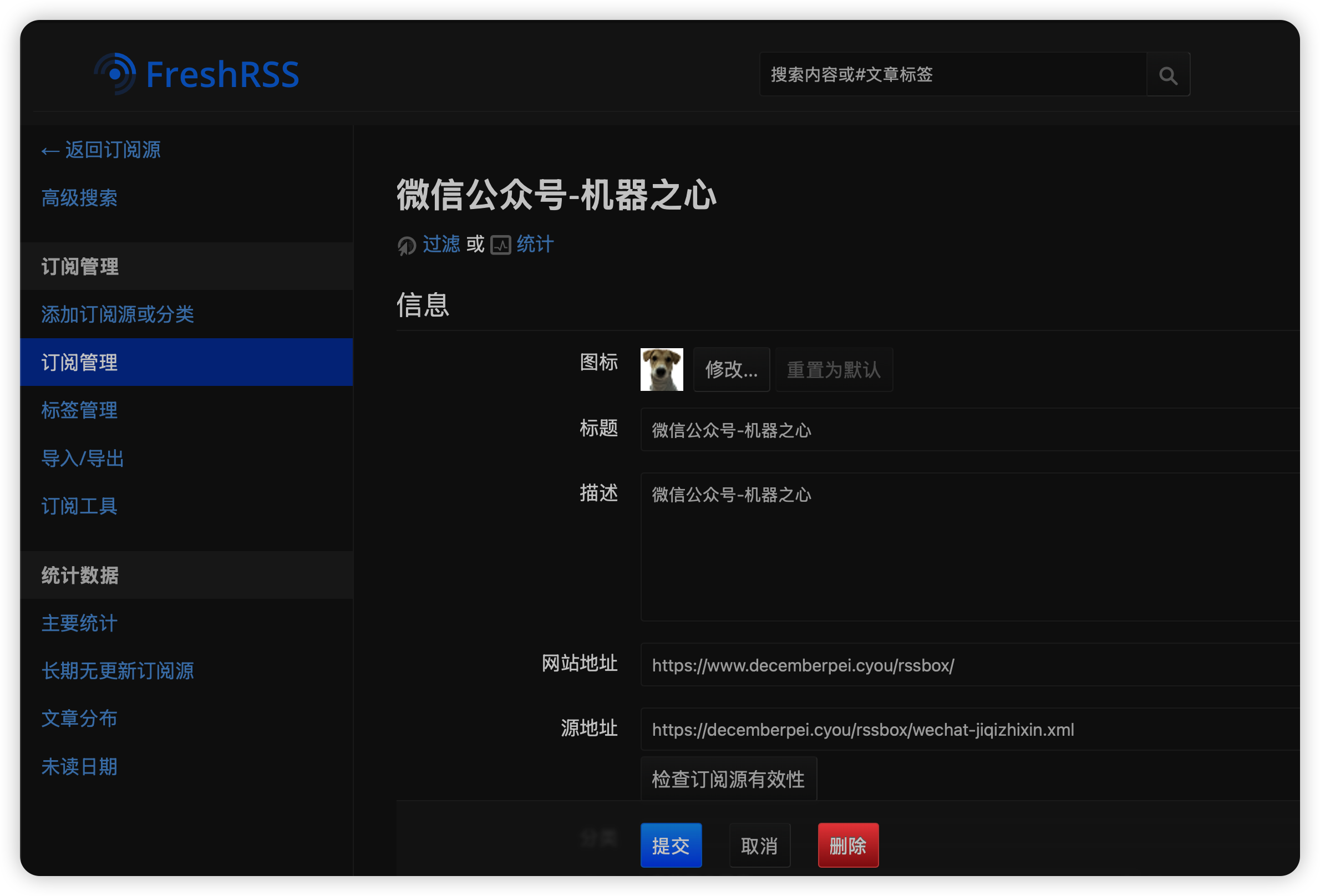This screenshot has height=896, width=1320.
Task: Open 主要统计 in sidebar
Action: click(79, 623)
